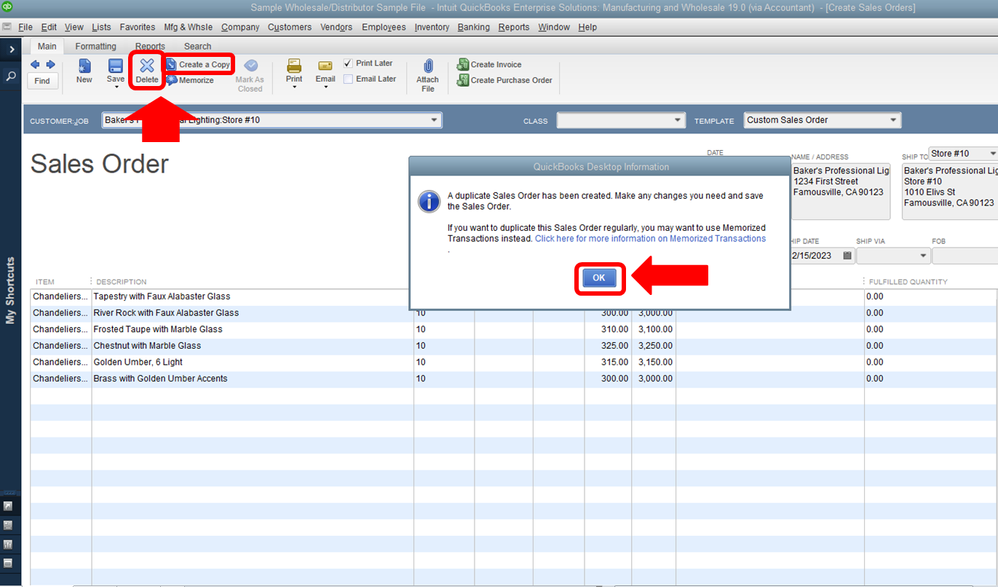Viewport: 998px width, 587px height.
Task: Open the Window menu
Action: click(554, 27)
